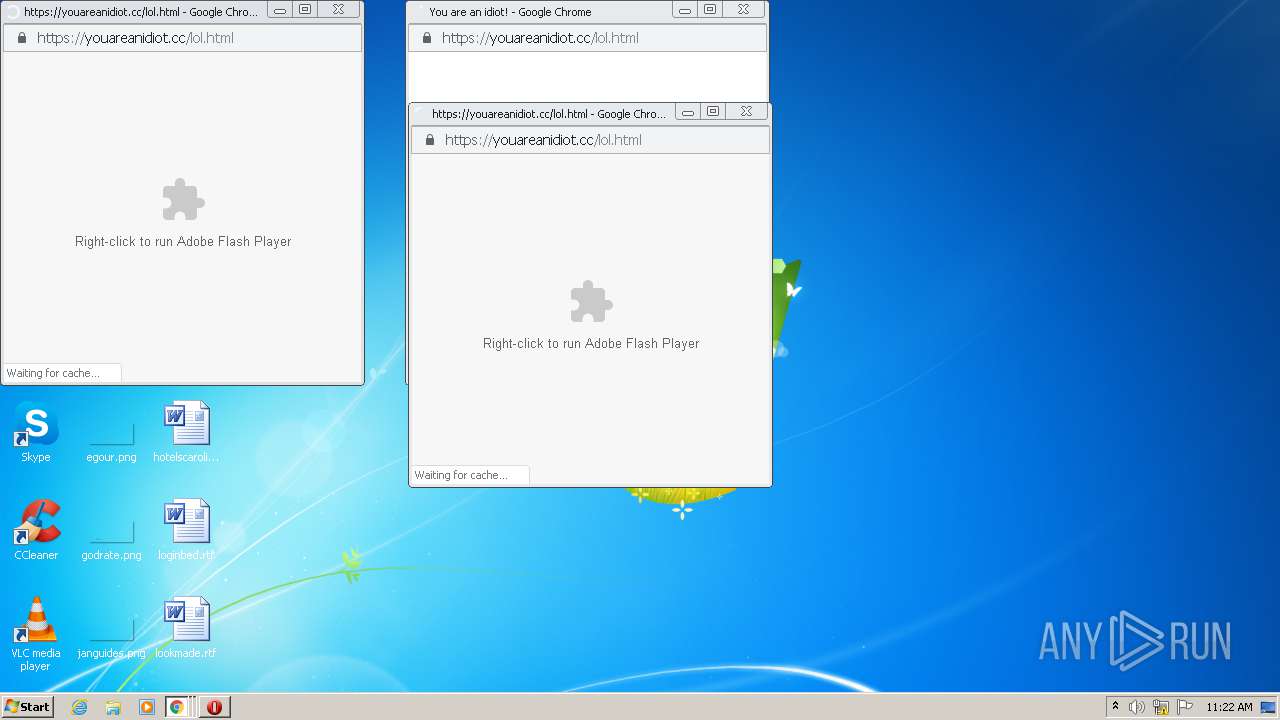1280x720 pixels.
Task: Click the Action Center flag icon
Action: pyautogui.click(x=1185, y=707)
